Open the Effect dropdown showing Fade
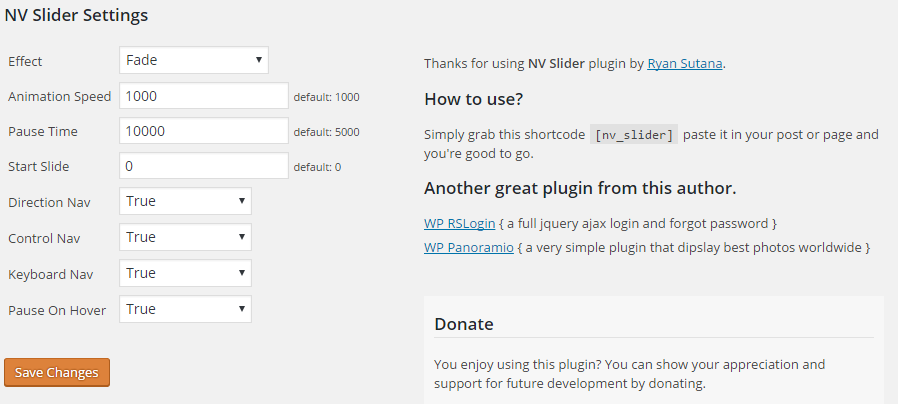Image resolution: width=898 pixels, height=404 pixels. 194,60
